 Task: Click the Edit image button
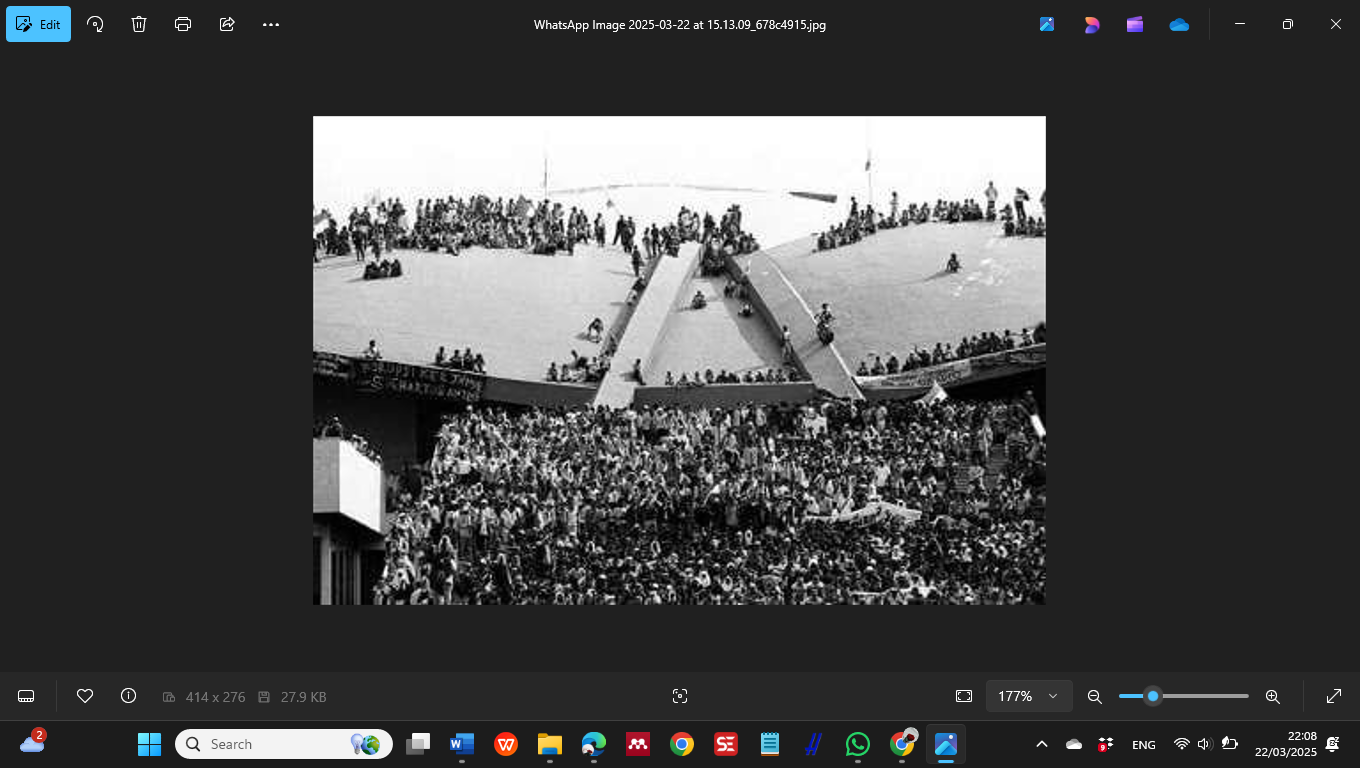click(x=39, y=24)
